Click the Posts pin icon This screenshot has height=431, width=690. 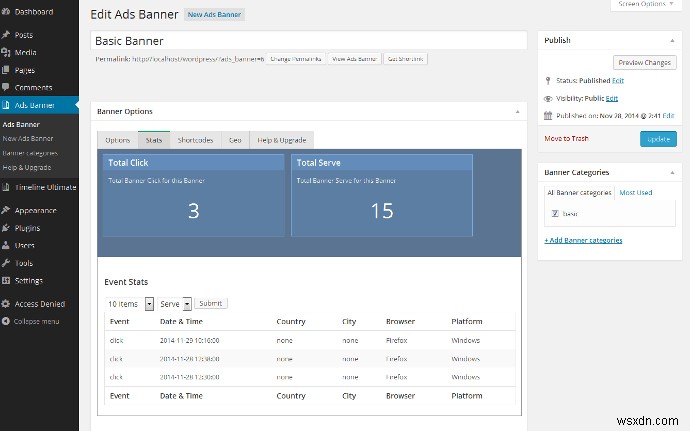(6, 35)
